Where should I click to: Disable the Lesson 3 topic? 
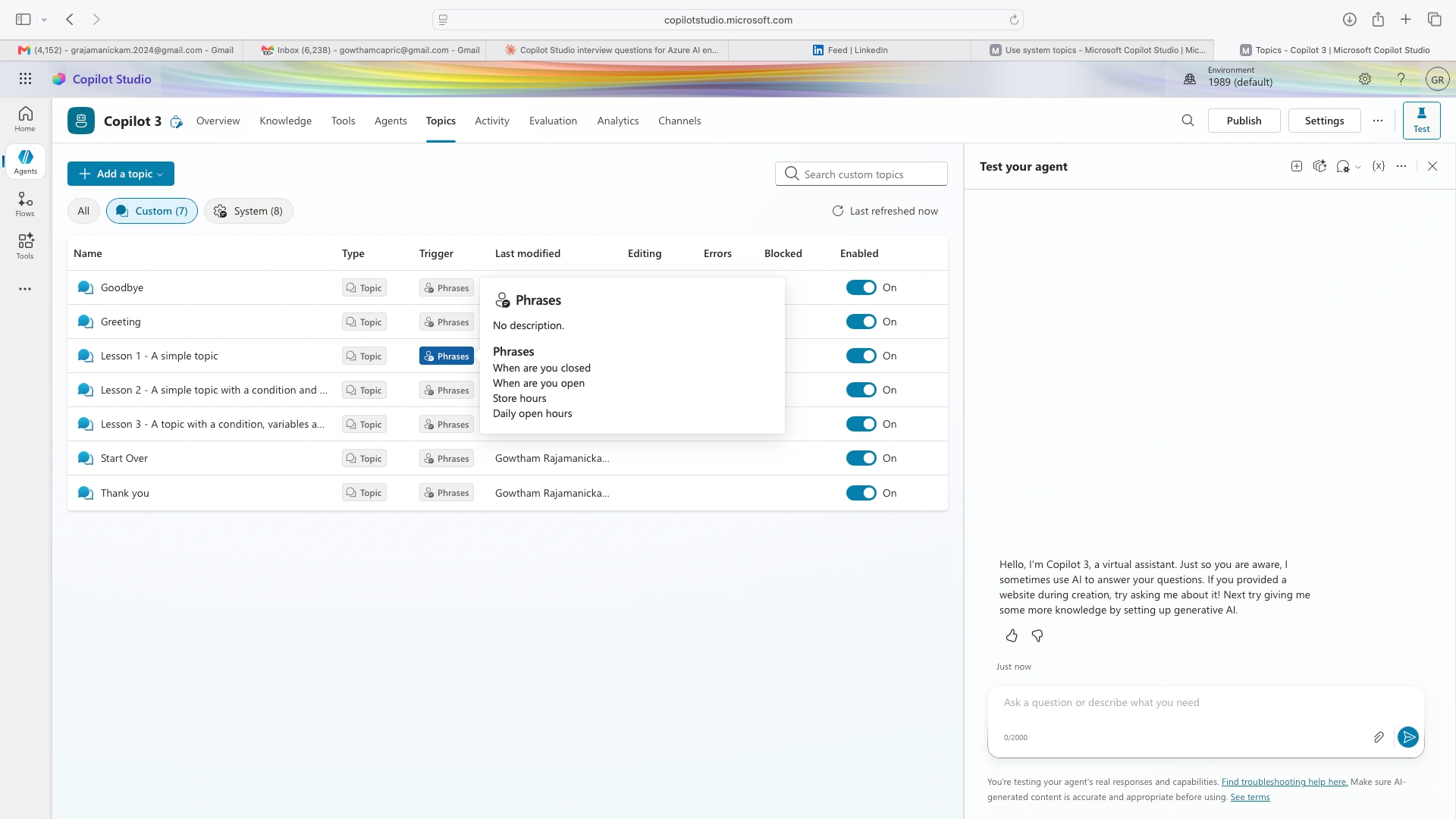tap(861, 424)
